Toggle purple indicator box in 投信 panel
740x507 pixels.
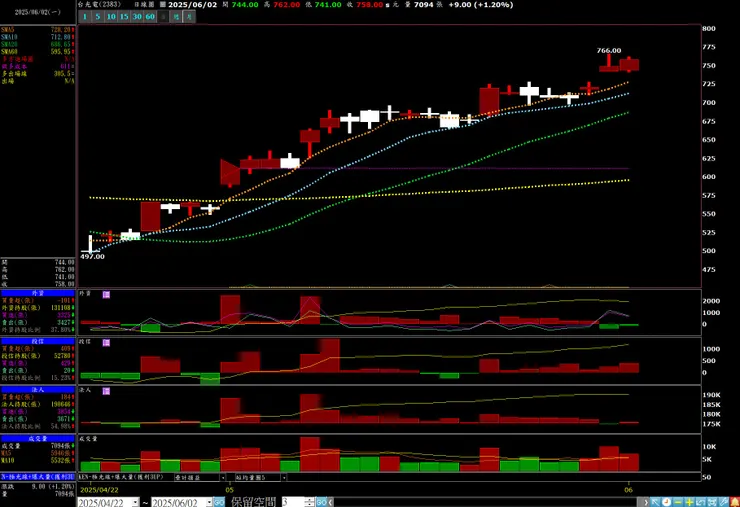[106, 343]
